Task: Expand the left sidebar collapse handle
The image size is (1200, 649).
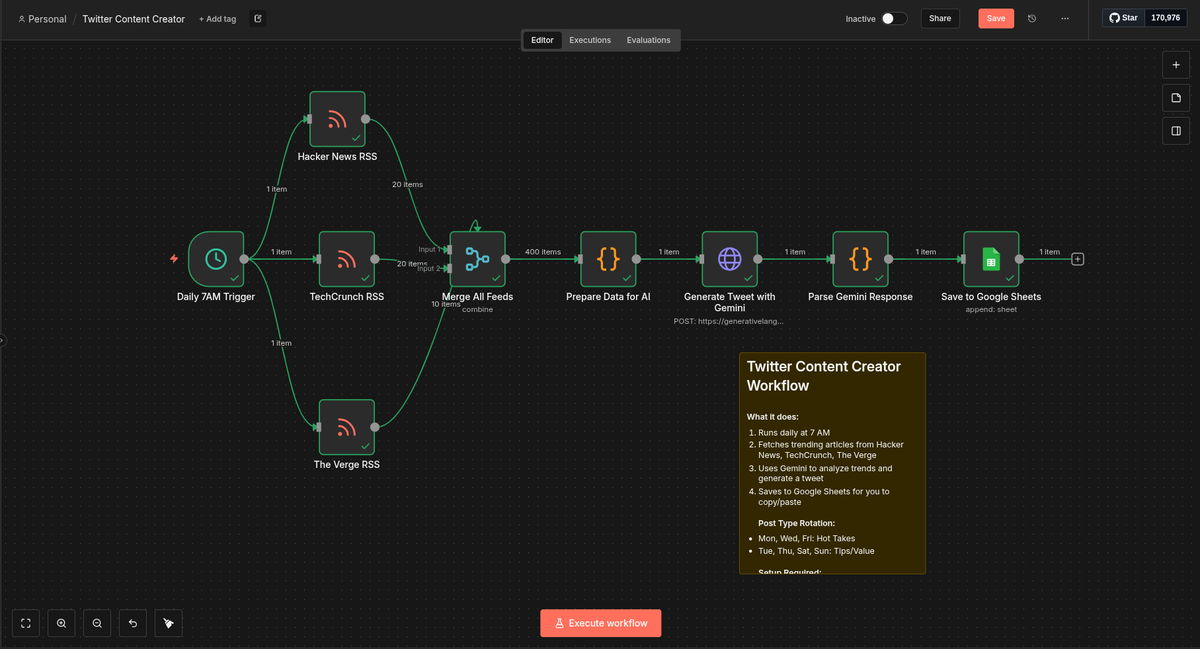Action: point(2,340)
